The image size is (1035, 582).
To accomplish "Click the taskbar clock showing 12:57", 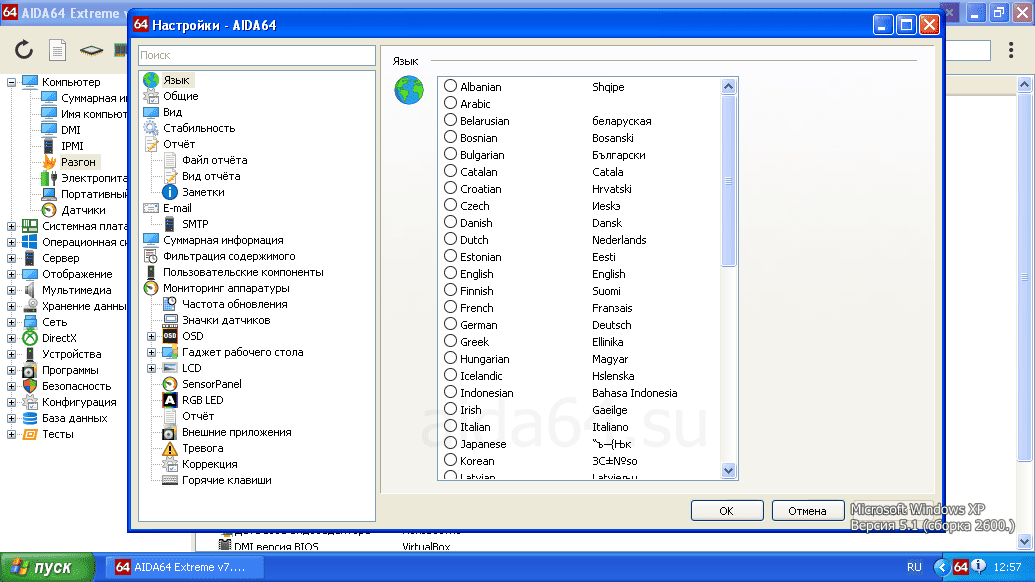I will pyautogui.click(x=1007, y=567).
